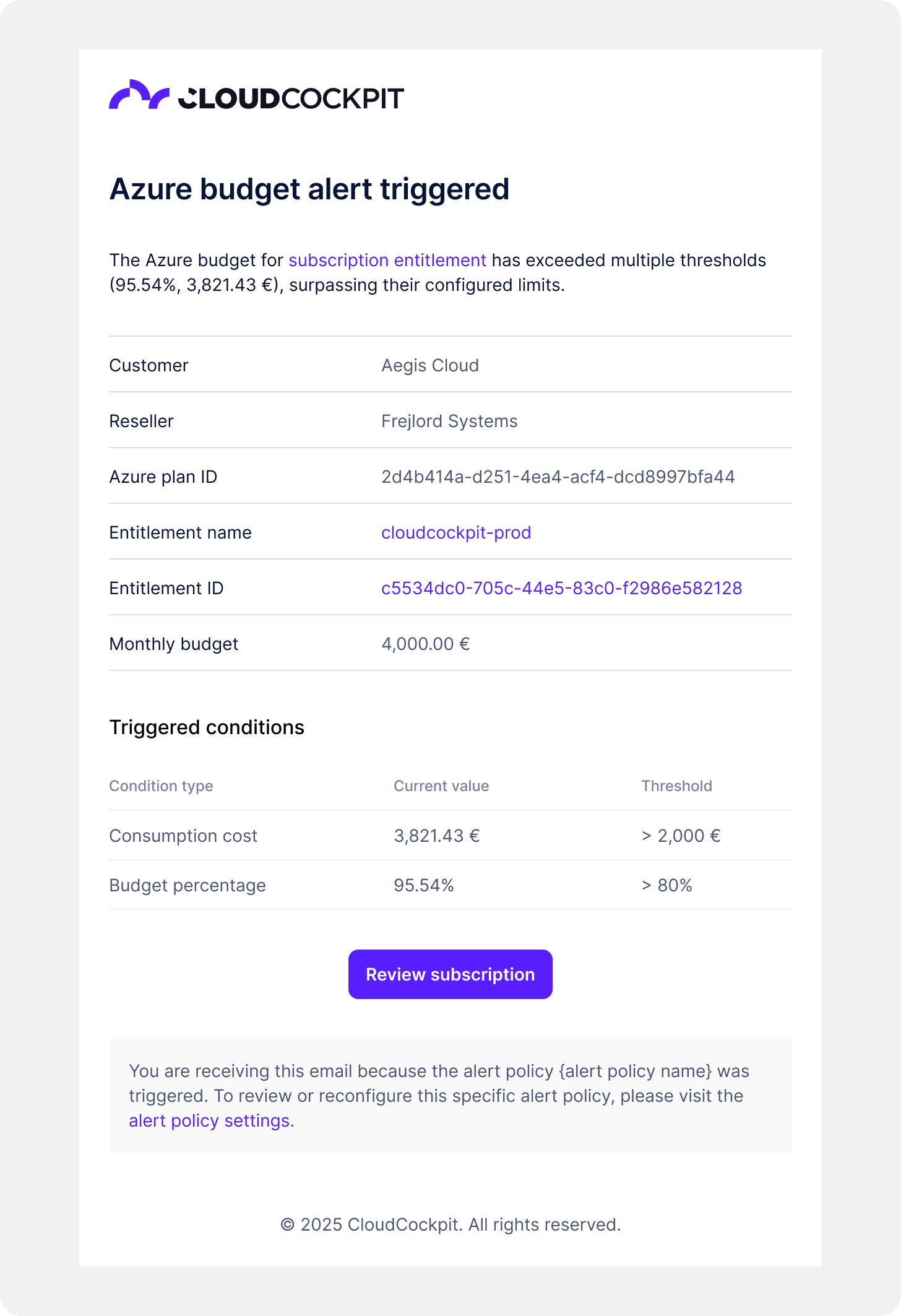
Task: Click the > 2,000 € threshold value
Action: pyautogui.click(x=681, y=836)
